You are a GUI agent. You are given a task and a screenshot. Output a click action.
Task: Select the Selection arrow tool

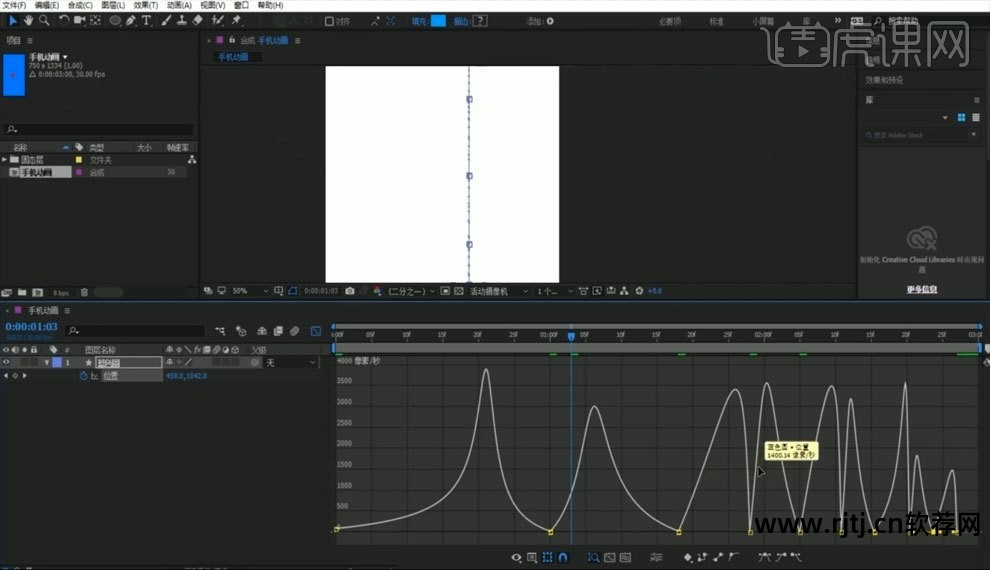12,21
